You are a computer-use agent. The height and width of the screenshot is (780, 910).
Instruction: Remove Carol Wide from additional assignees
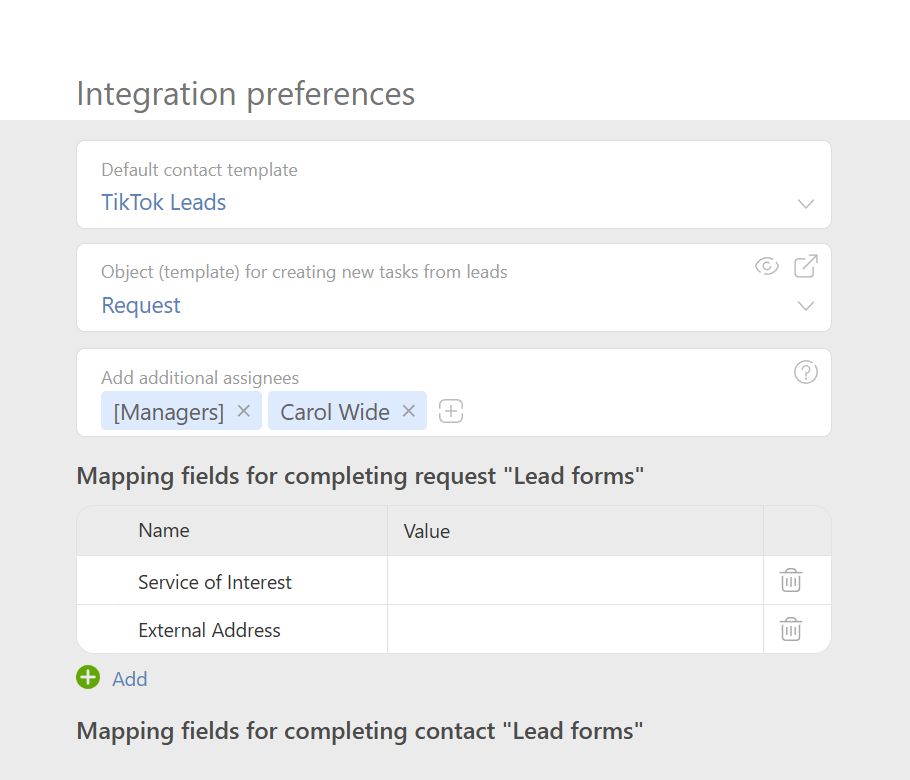[x=409, y=411]
